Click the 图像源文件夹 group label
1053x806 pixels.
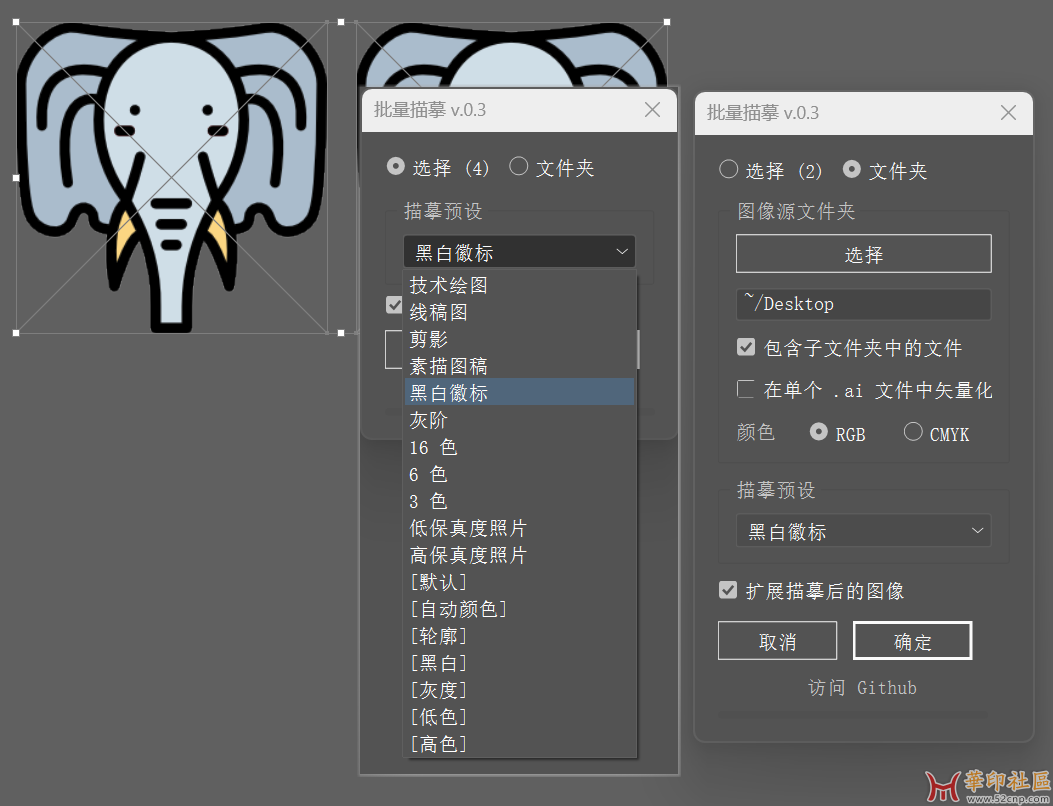[x=796, y=212]
